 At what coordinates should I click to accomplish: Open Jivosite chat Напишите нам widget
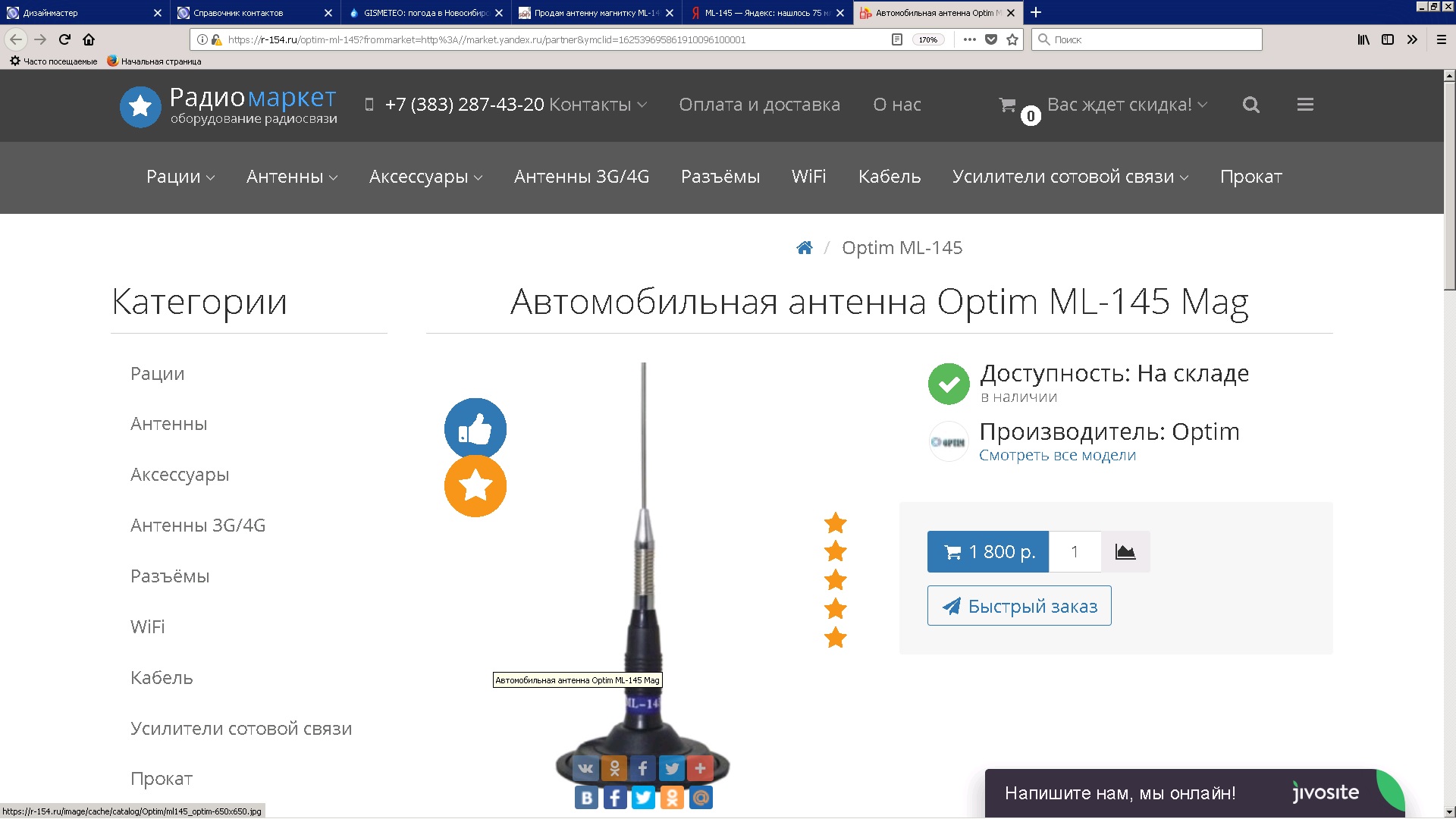(x=1194, y=793)
